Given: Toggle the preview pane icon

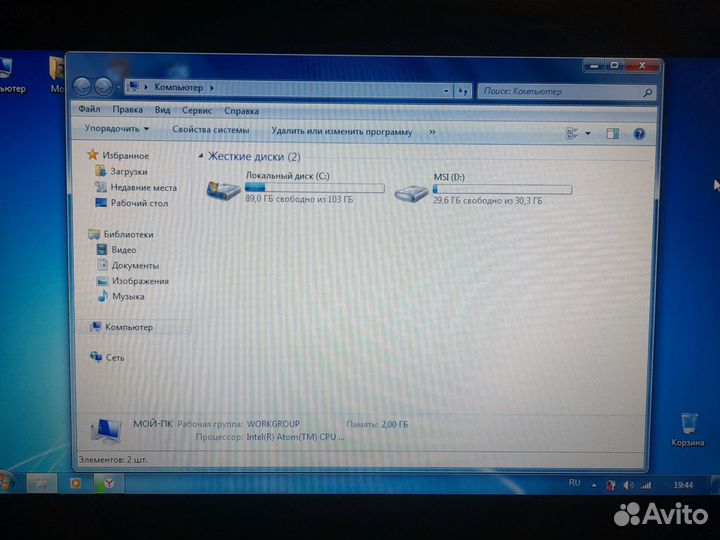Looking at the screenshot, I should pyautogui.click(x=613, y=133).
